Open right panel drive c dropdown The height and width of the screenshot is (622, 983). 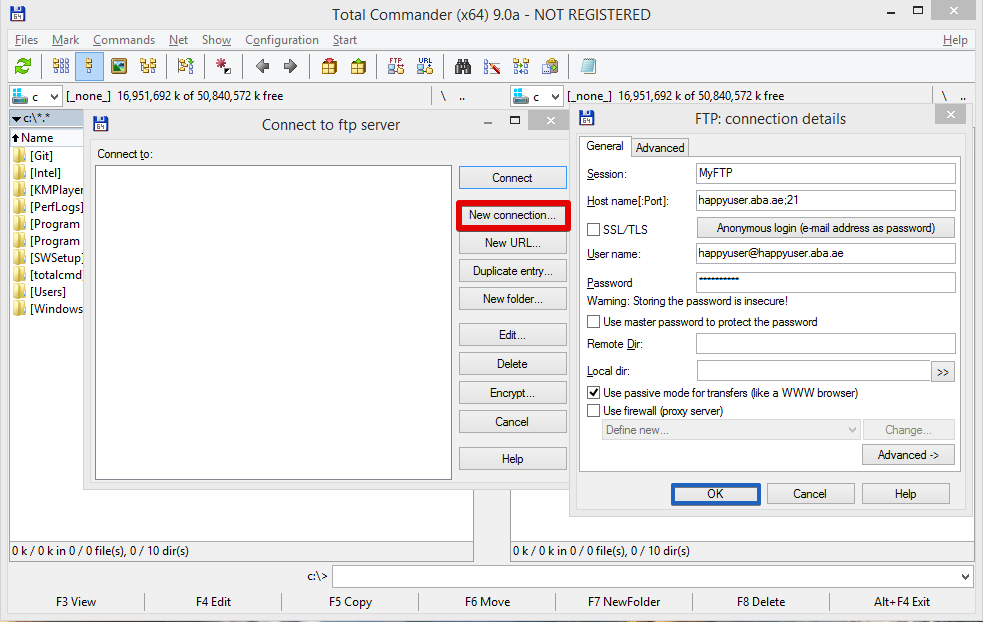537,97
